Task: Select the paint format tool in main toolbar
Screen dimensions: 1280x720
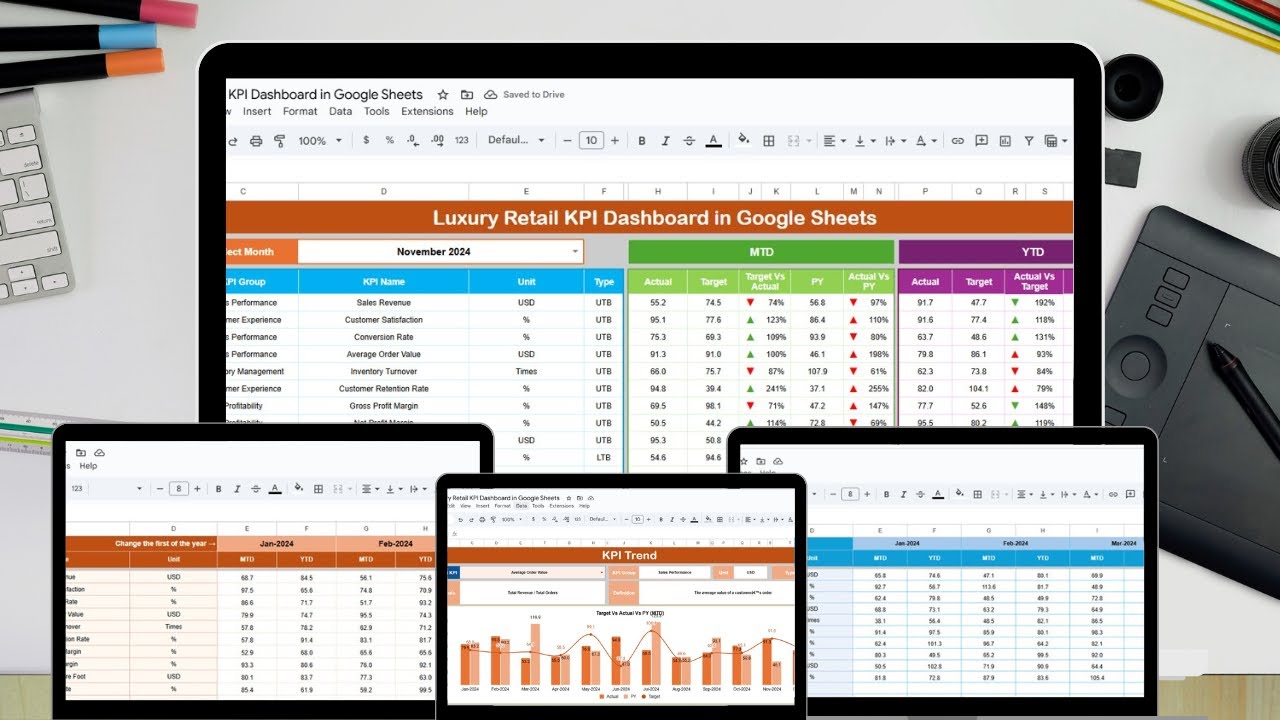Action: pyautogui.click(x=279, y=141)
